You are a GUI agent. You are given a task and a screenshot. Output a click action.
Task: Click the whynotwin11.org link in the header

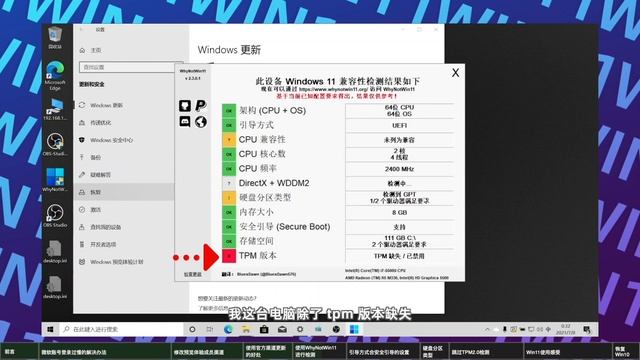333,89
